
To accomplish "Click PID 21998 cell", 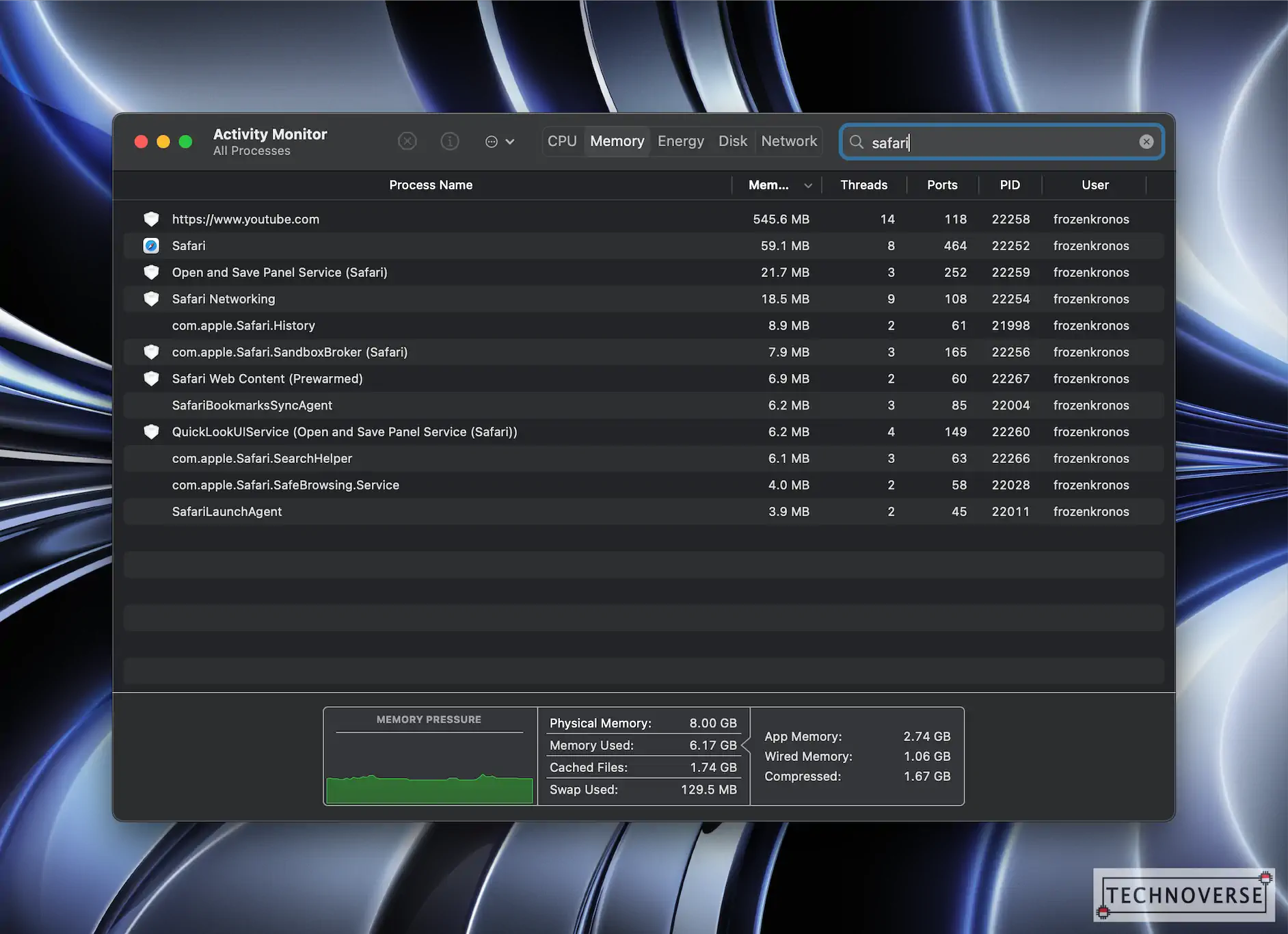I will coord(1010,325).
